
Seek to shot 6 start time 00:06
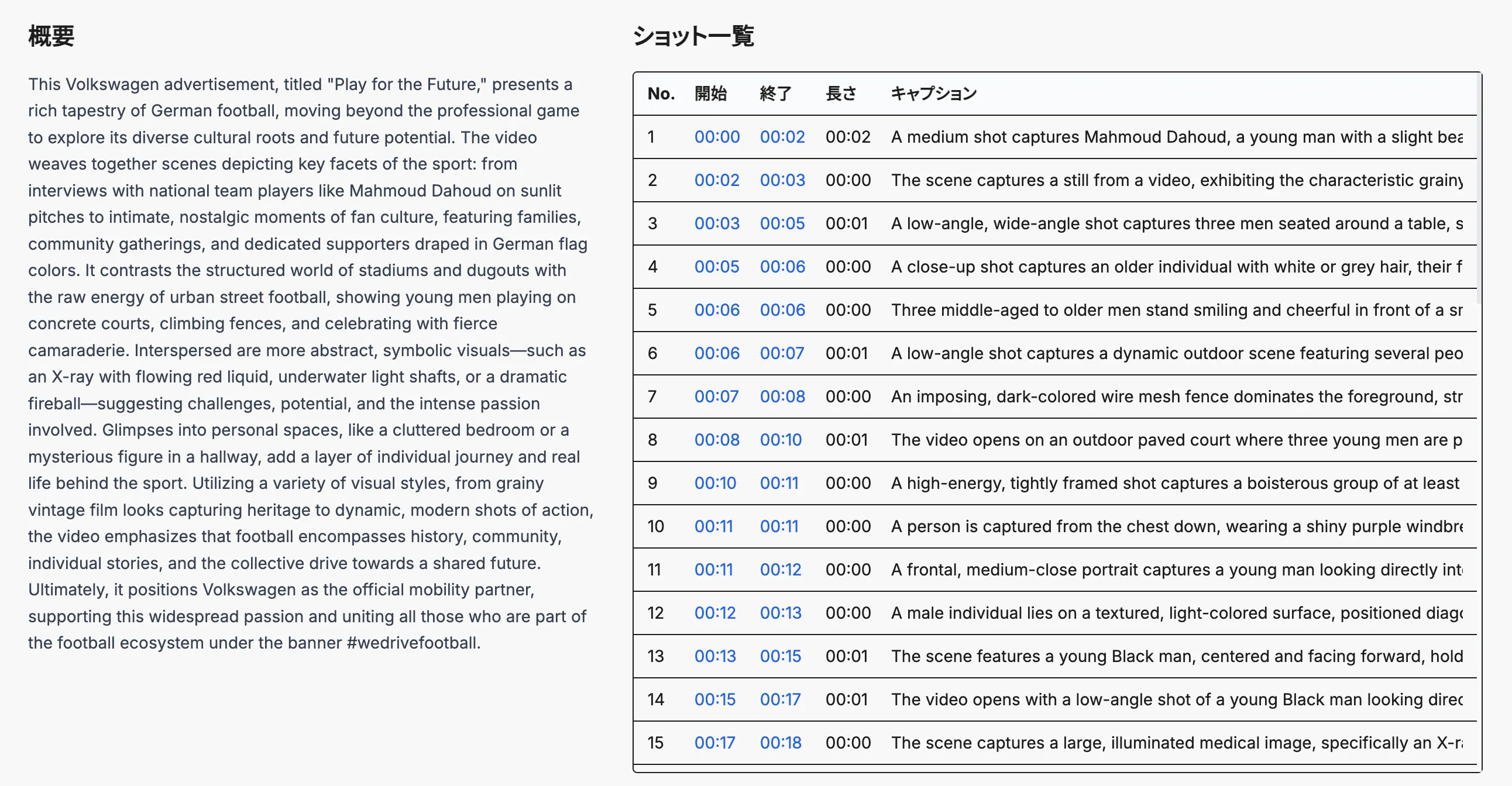tap(717, 353)
